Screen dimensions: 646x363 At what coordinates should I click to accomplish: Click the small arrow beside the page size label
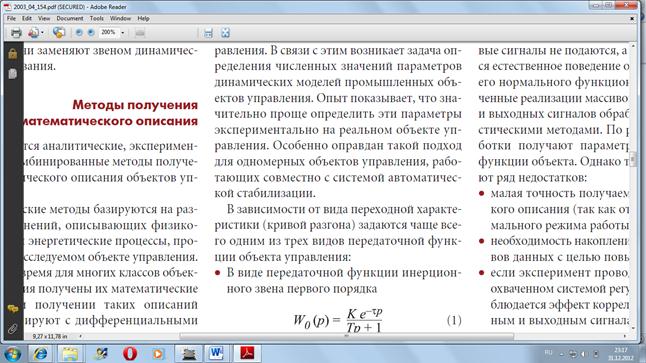pos(80,337)
